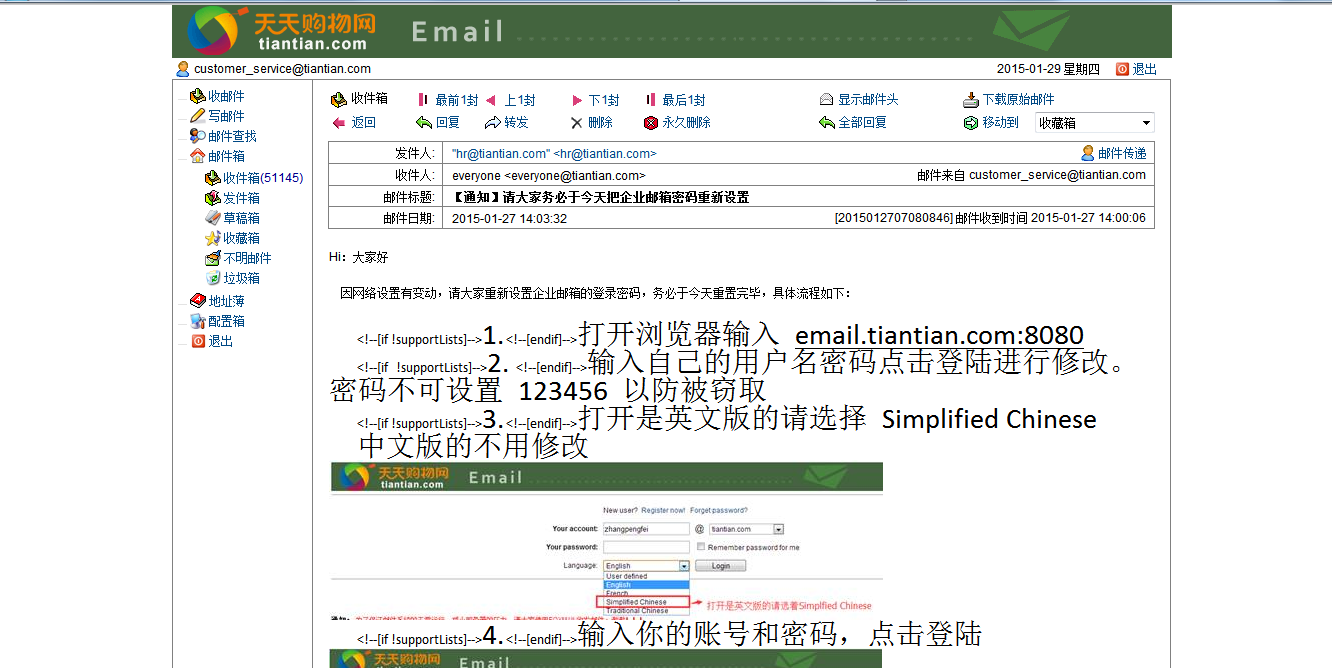Click the tiantian.com logo in header
Image resolution: width=1332 pixels, height=668 pixels.
[x=283, y=30]
